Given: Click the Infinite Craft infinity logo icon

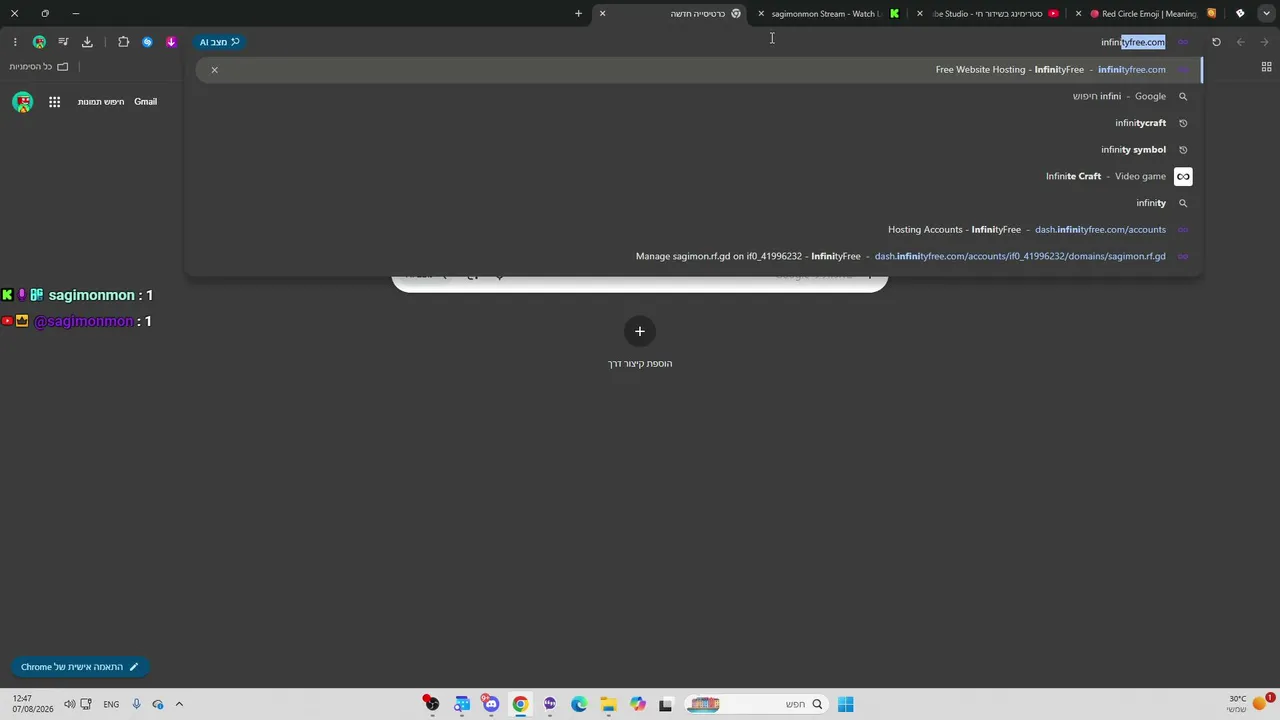Looking at the screenshot, I should coord(1183,176).
